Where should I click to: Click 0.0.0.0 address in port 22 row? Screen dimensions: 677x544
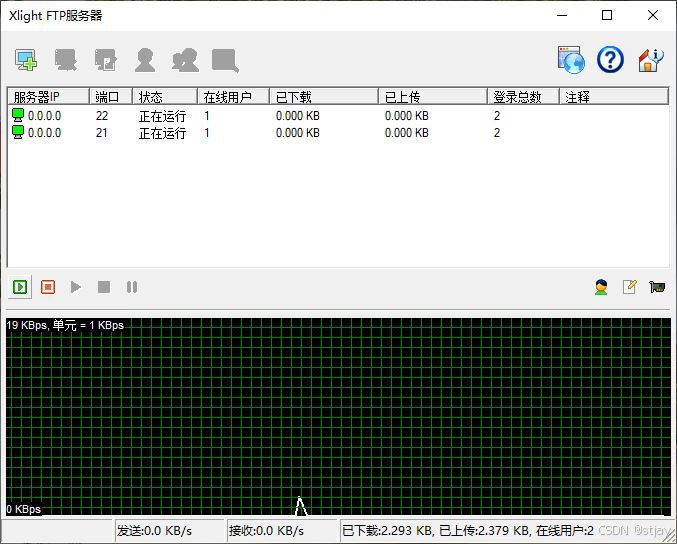pos(44,116)
